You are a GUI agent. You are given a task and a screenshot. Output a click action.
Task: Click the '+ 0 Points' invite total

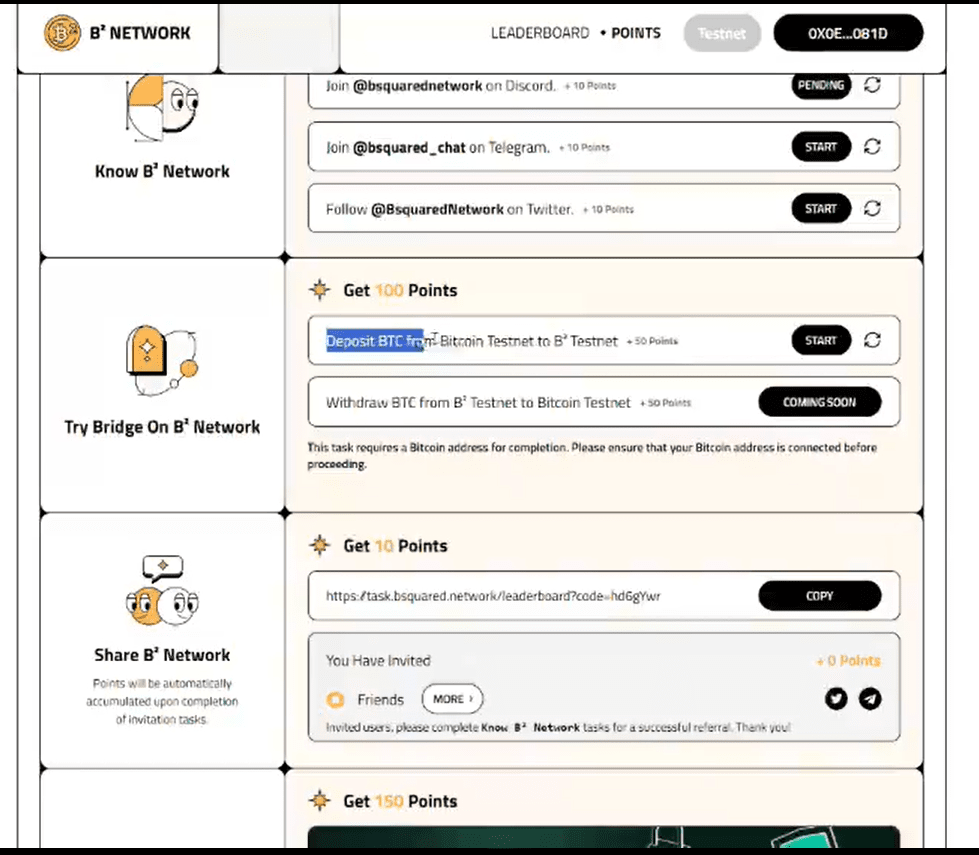tap(849, 661)
